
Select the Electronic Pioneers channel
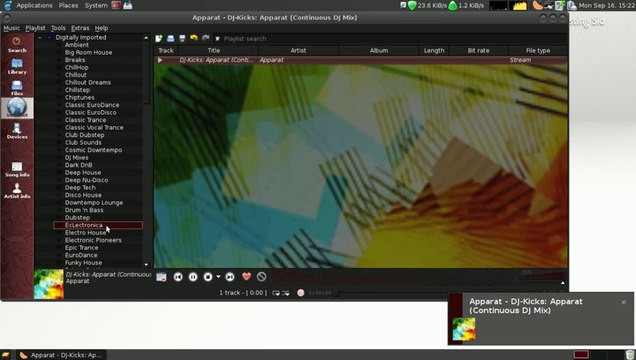(93, 240)
